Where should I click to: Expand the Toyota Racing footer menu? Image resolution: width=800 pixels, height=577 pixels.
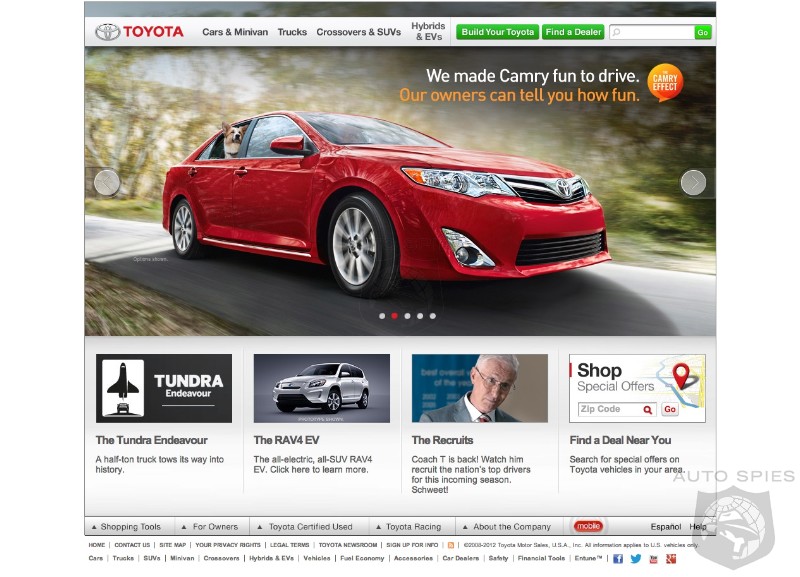point(408,526)
